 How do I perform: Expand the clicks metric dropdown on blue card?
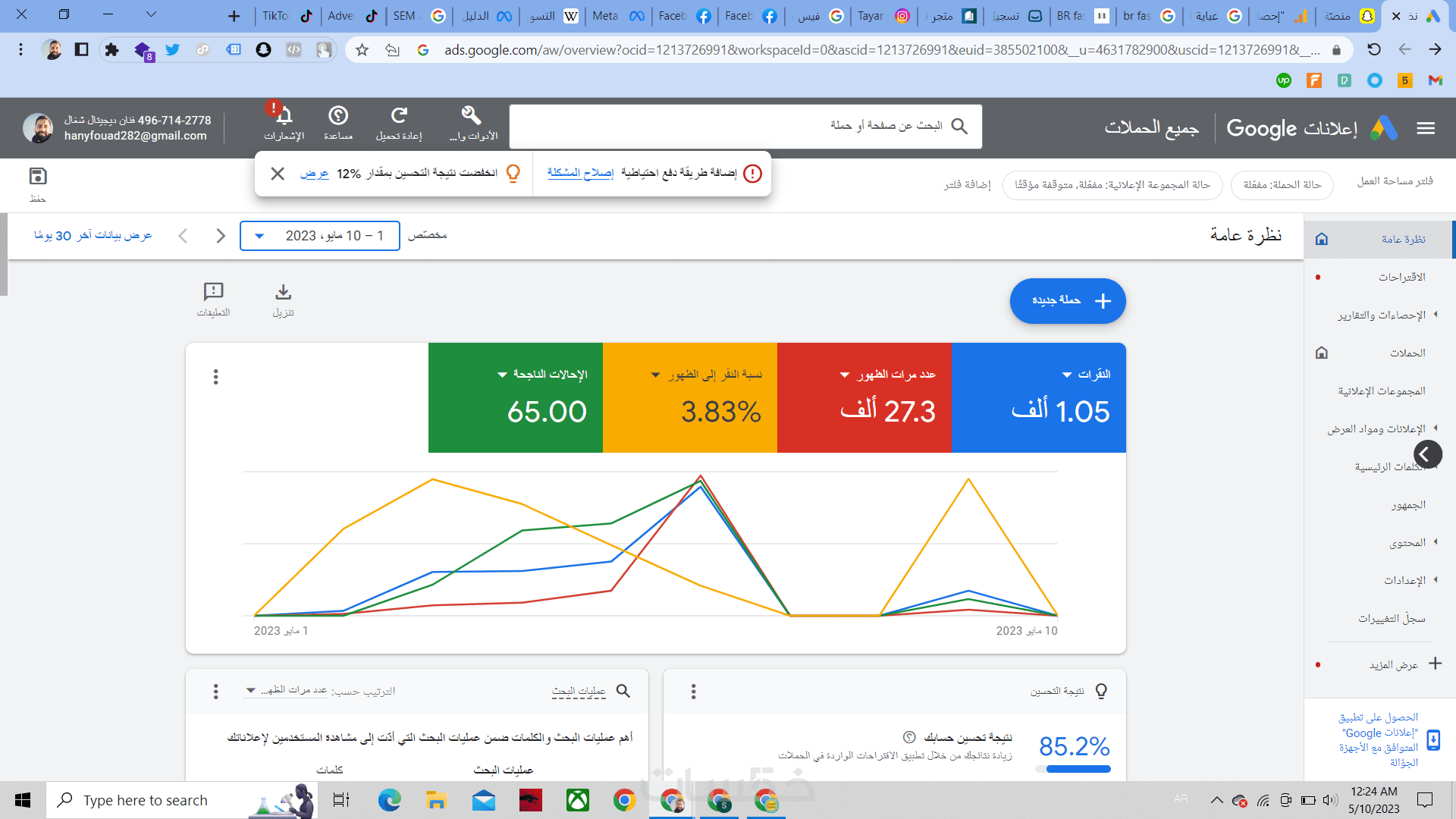coord(1067,375)
